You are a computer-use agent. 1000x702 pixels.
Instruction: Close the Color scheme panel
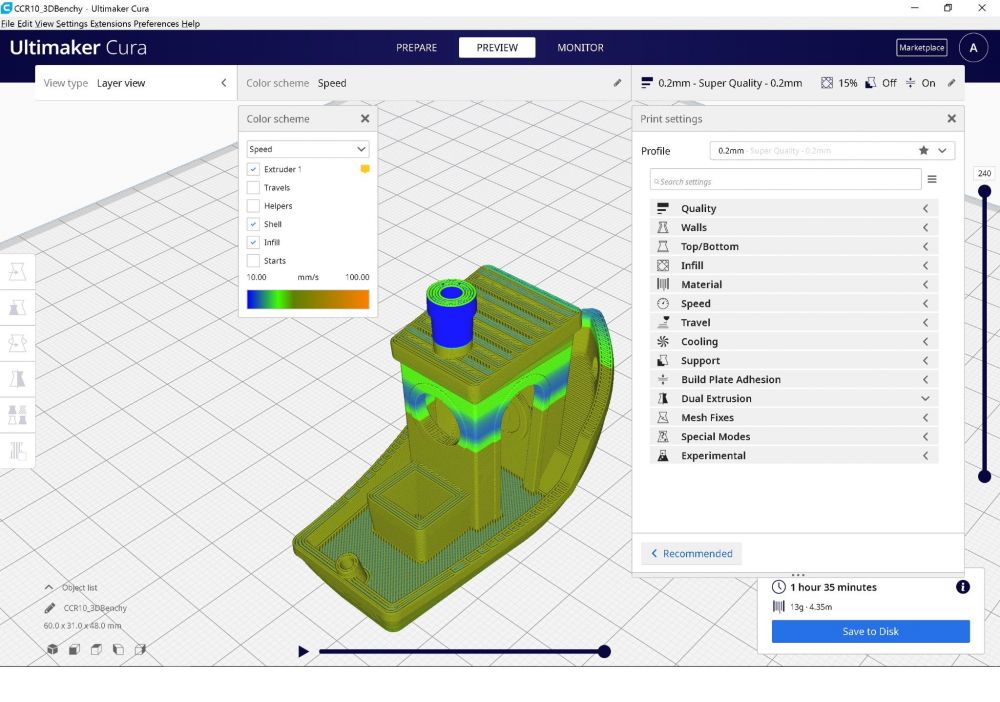365,119
